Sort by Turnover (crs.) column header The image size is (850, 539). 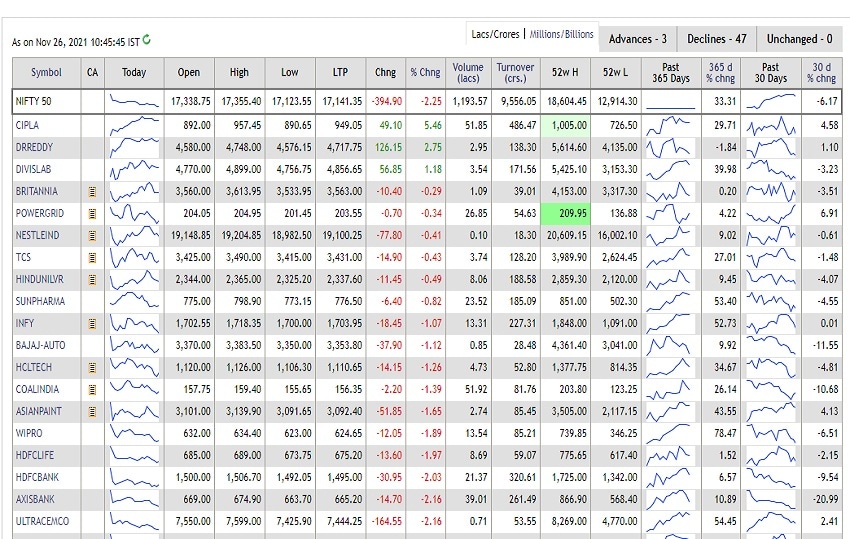[515, 72]
